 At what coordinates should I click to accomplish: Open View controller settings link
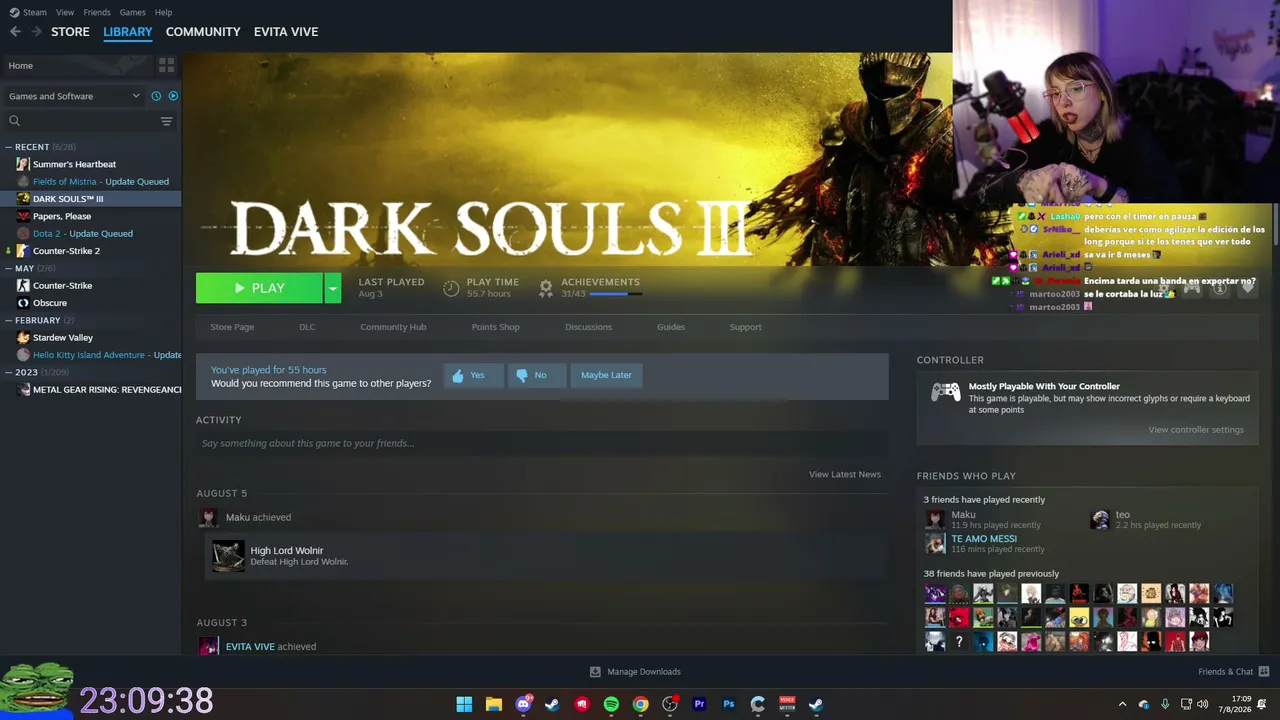pos(1196,430)
